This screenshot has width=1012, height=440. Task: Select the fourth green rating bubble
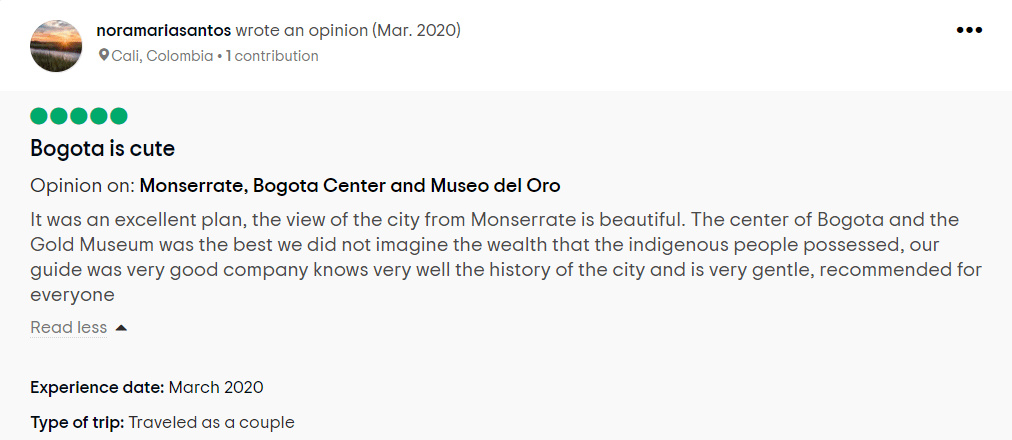99,116
